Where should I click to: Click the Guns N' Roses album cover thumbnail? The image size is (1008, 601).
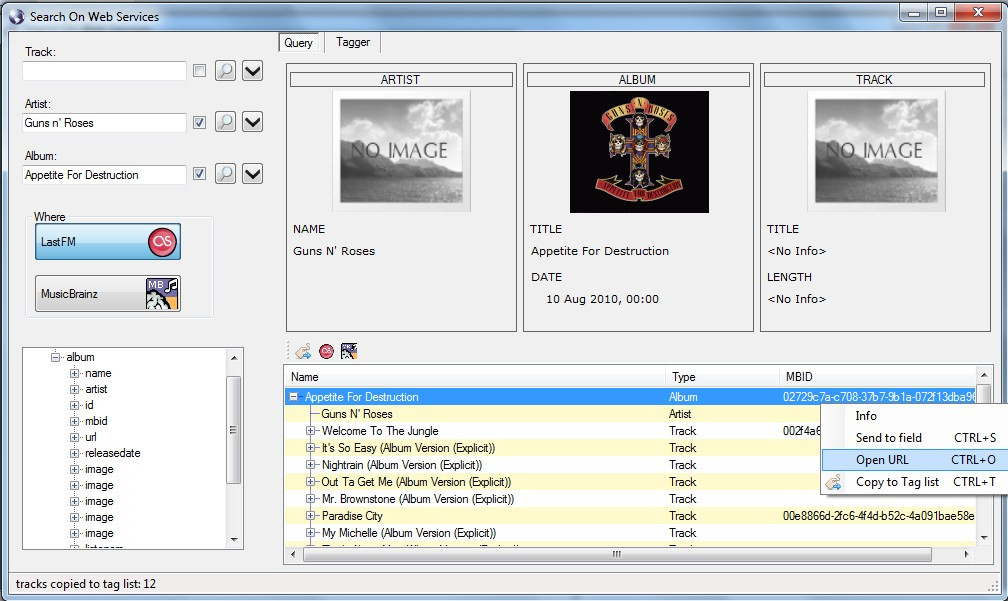click(640, 152)
